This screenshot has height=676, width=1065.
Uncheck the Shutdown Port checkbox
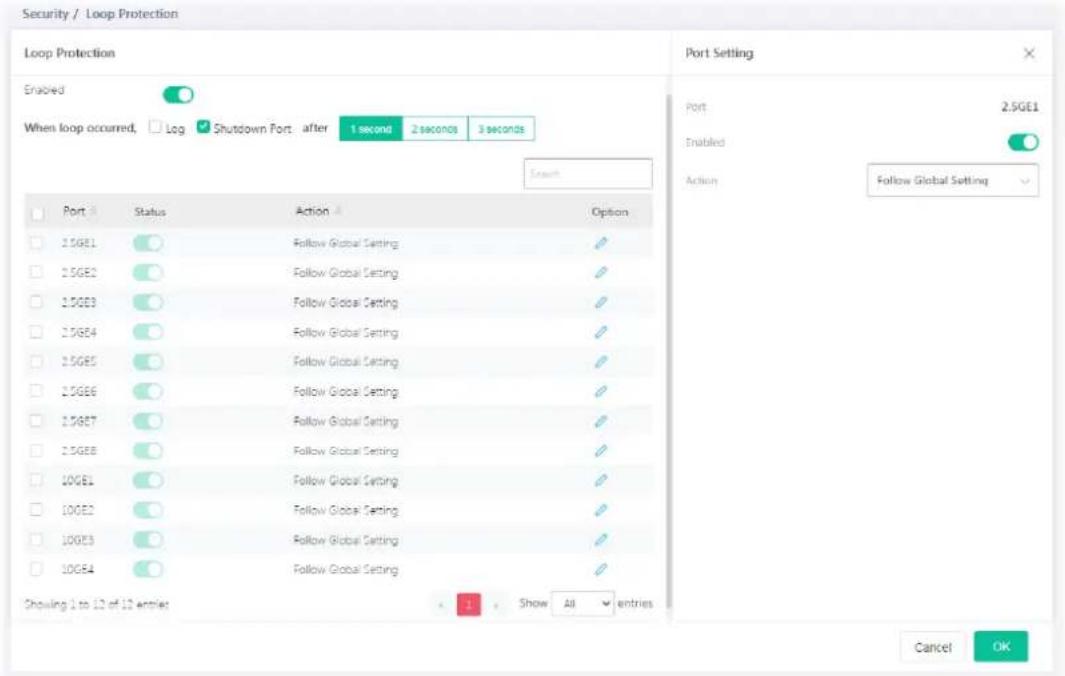[x=203, y=127]
